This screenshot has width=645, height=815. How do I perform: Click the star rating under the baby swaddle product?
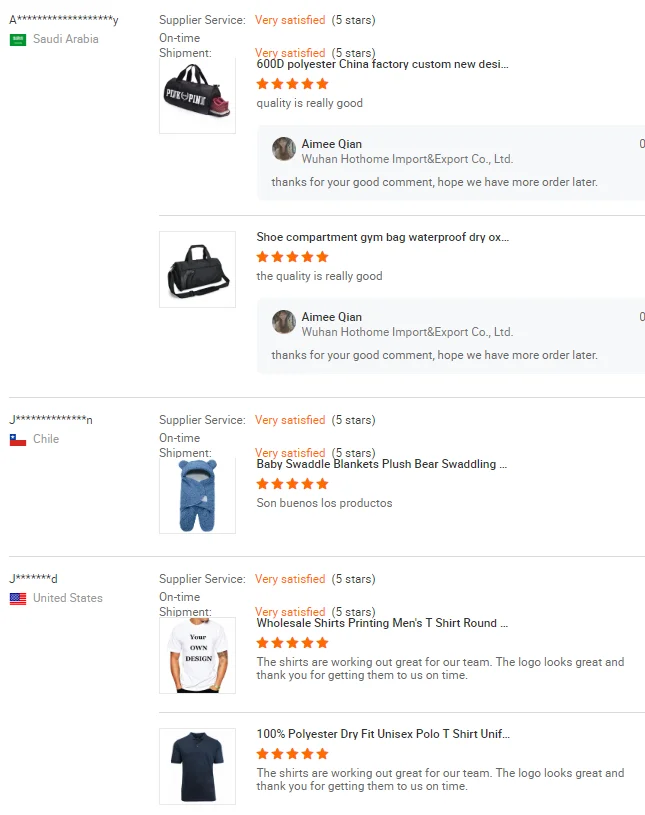pyautogui.click(x=292, y=484)
